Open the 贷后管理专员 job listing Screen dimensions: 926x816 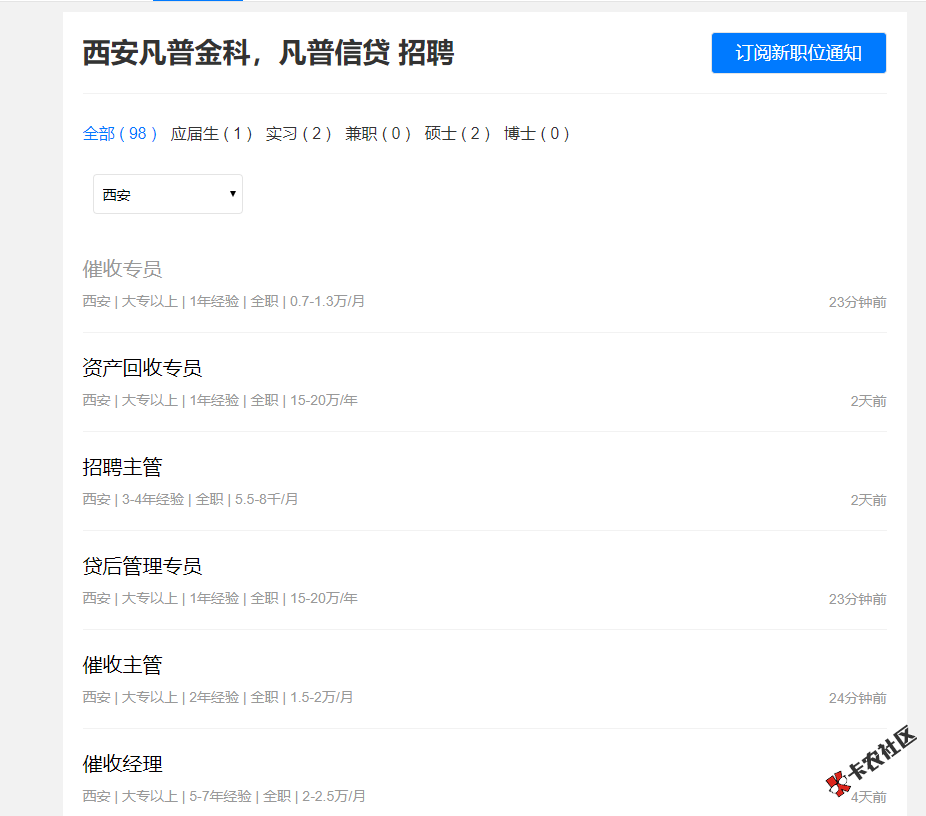coord(142,566)
